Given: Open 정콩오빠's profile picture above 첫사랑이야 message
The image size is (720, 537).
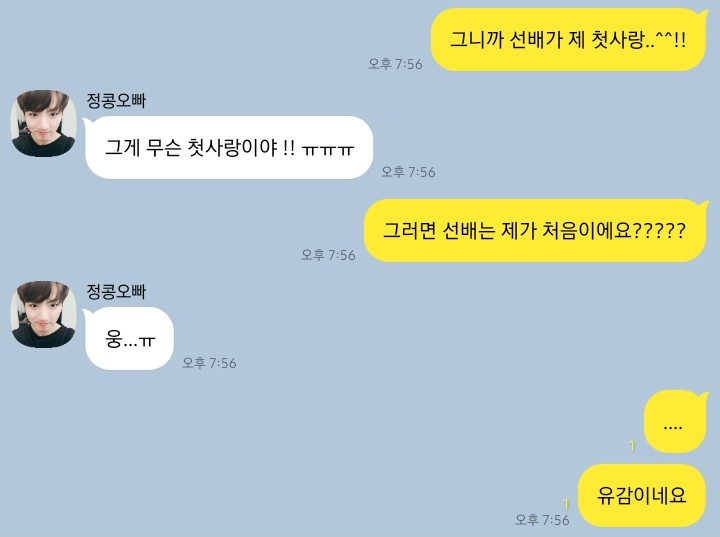Looking at the screenshot, I should click(x=44, y=123).
